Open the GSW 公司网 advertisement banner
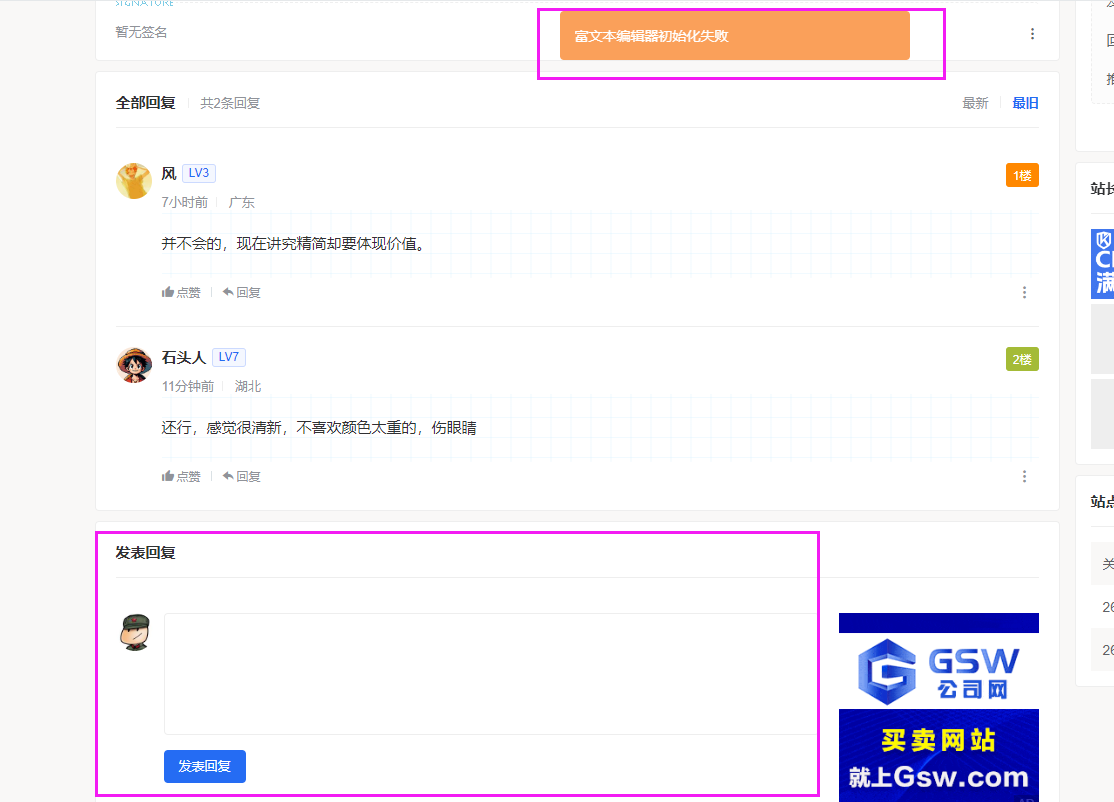 pos(939,708)
